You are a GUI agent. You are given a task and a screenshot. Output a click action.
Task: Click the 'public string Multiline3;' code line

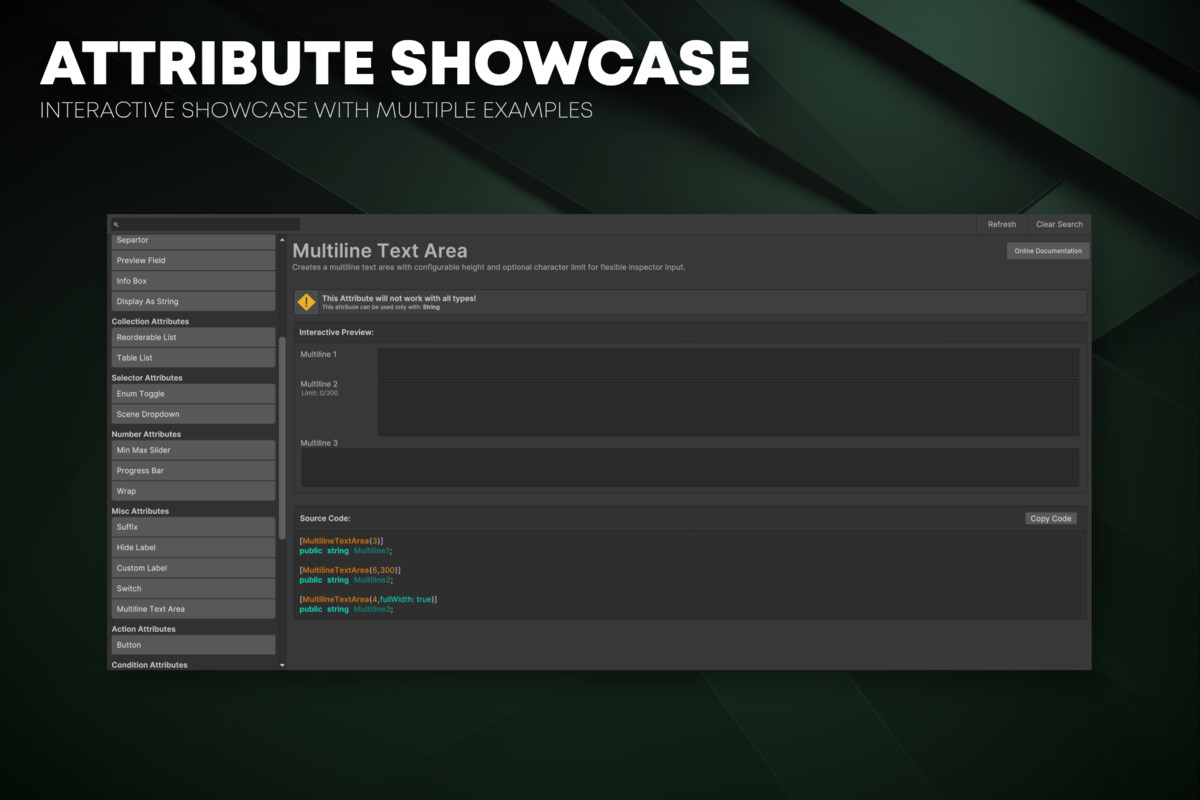click(x=346, y=609)
